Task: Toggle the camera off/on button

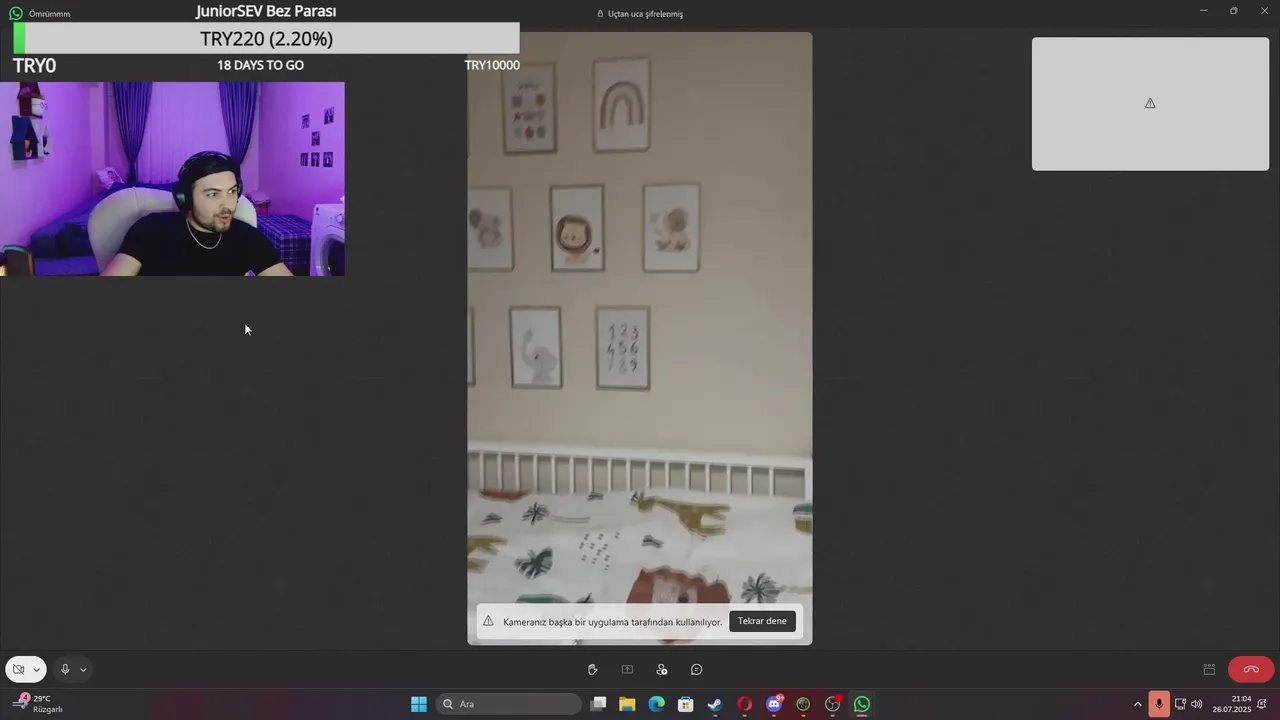Action: pyautogui.click(x=18, y=670)
